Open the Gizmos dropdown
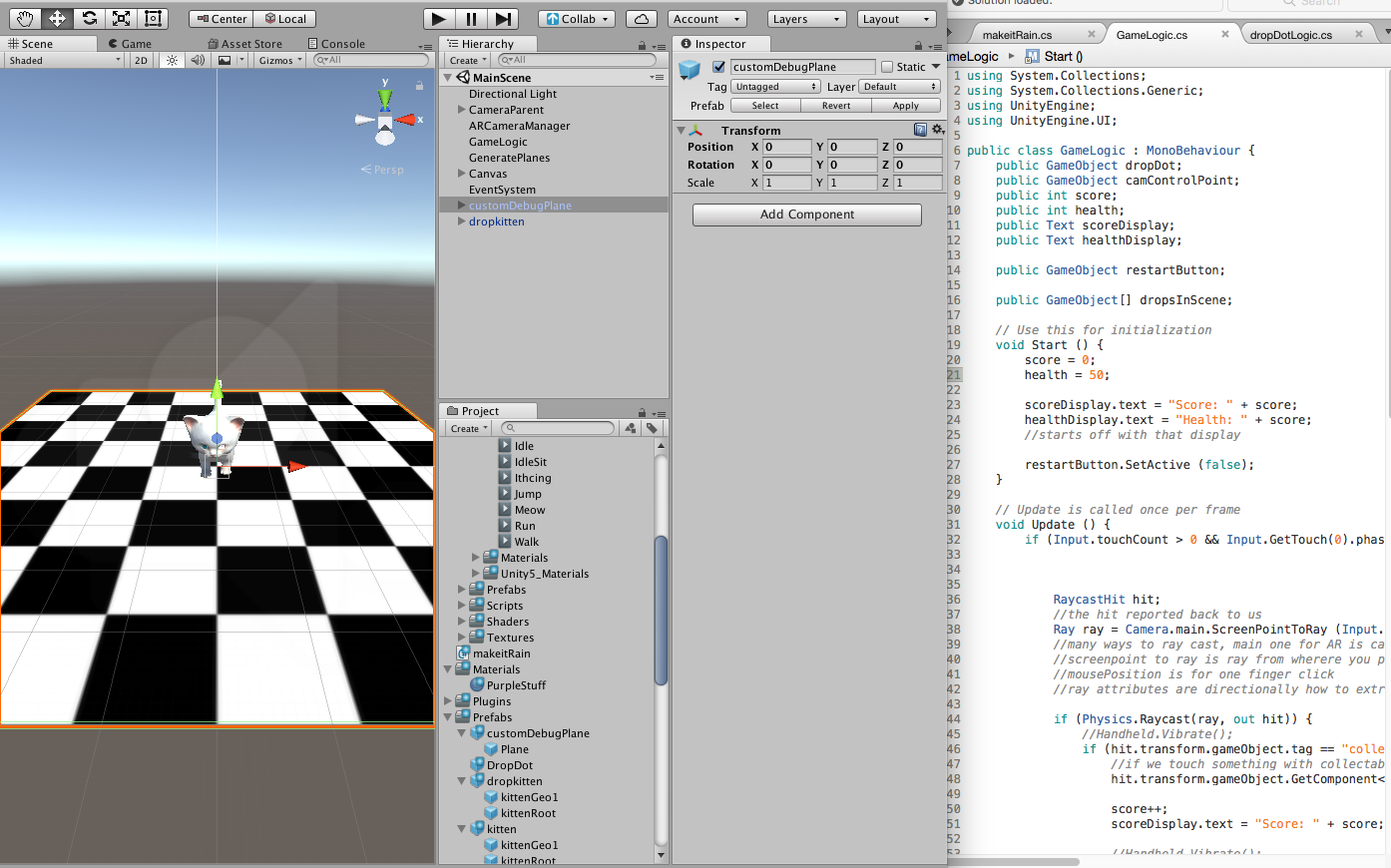This screenshot has width=1391, height=868. (x=280, y=60)
